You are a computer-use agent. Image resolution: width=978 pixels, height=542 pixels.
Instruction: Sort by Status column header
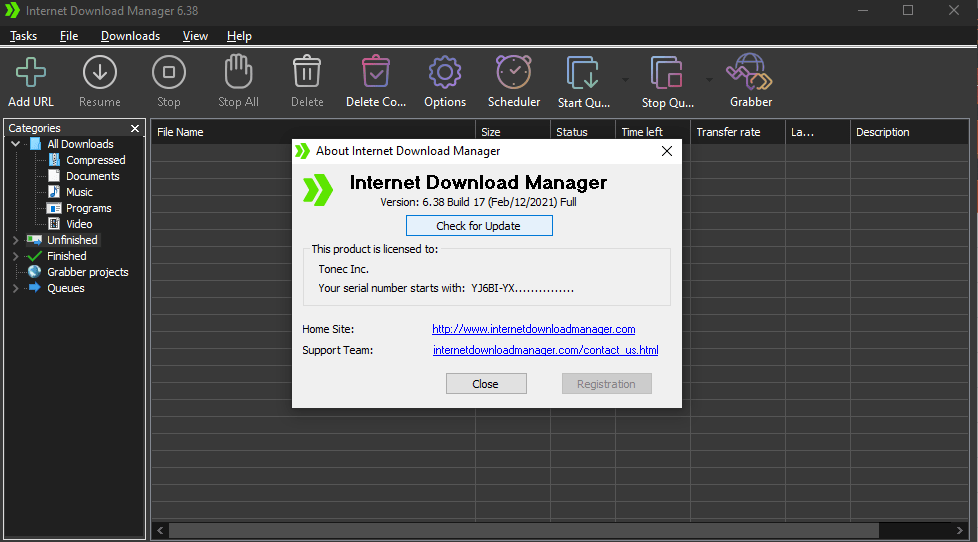[x=583, y=132]
